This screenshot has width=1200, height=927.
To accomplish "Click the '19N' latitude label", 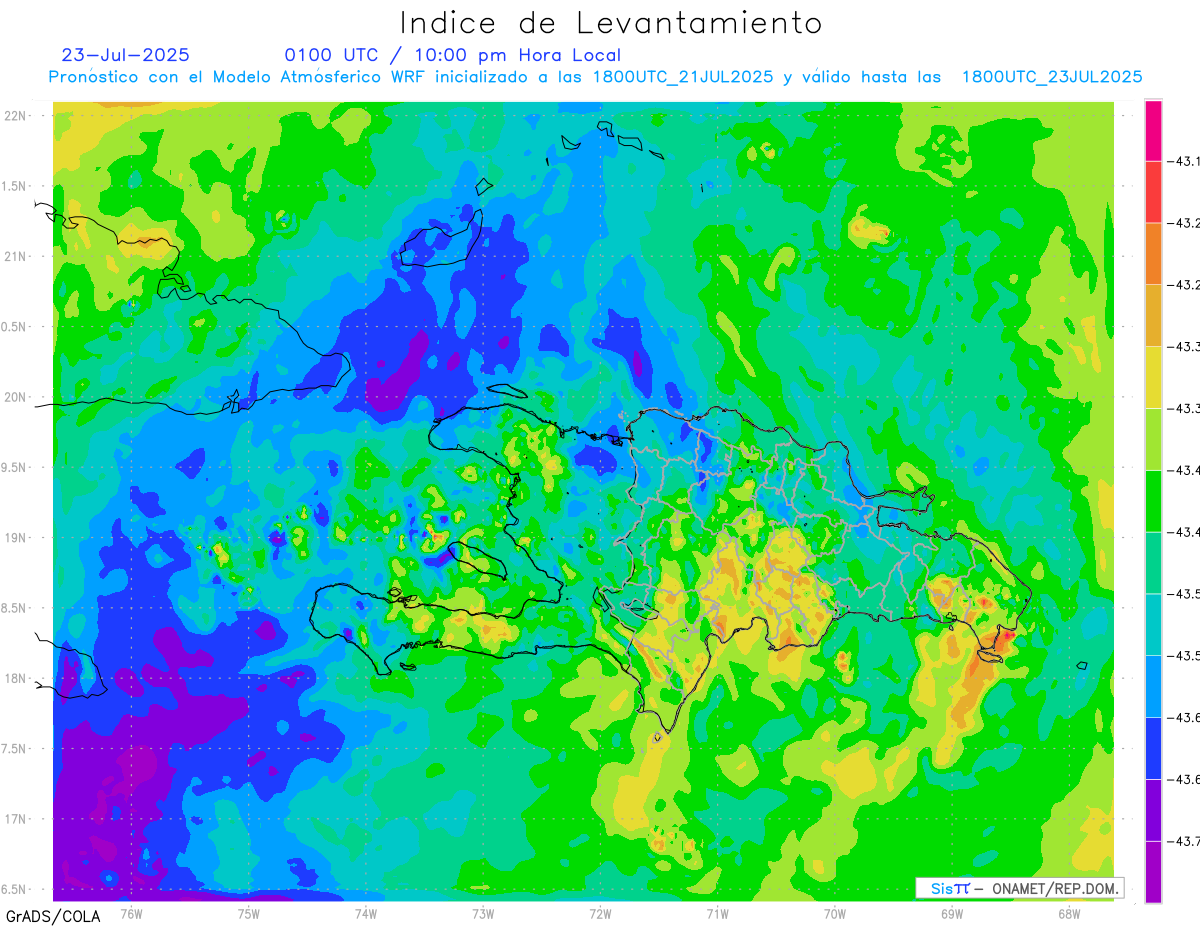I will click(15, 537).
